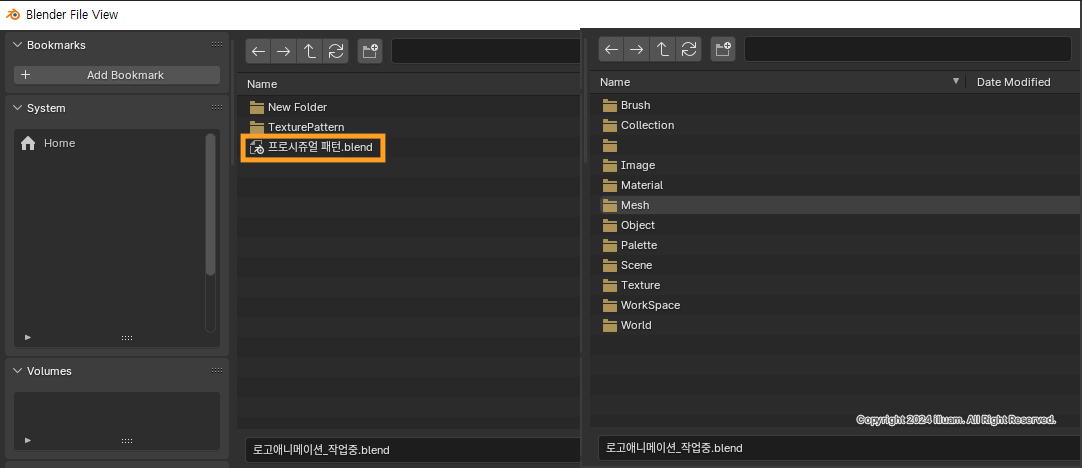The height and width of the screenshot is (468, 1082).
Task: Grab the System list resize handle
Action: tap(127, 338)
